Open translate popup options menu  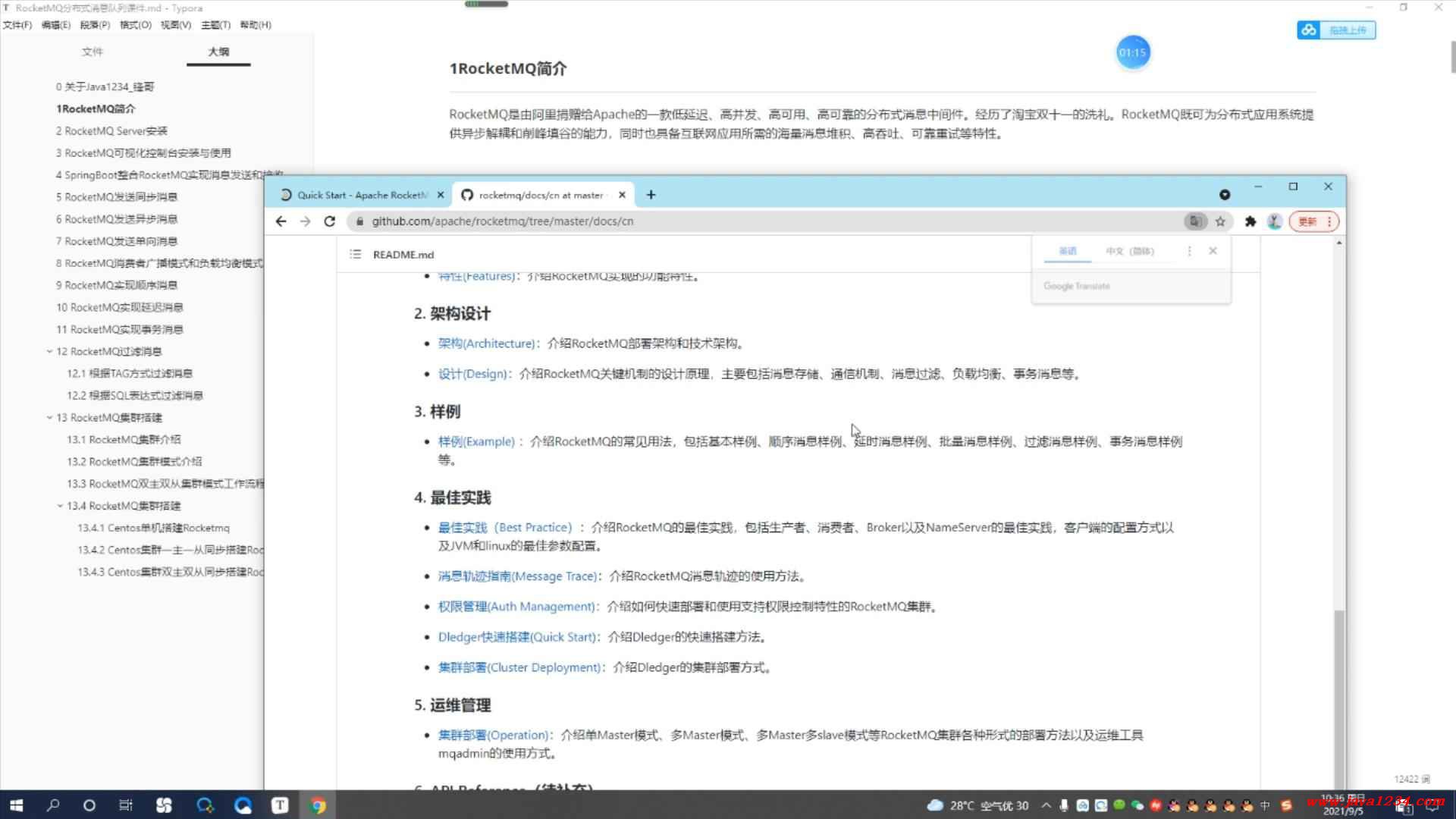(x=1189, y=251)
